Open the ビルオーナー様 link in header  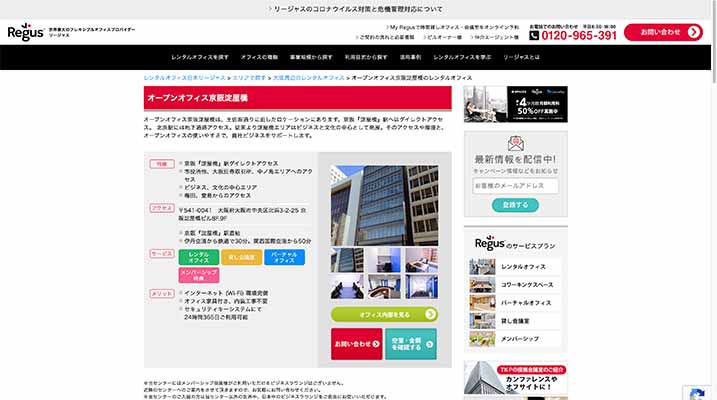[x=442, y=37]
